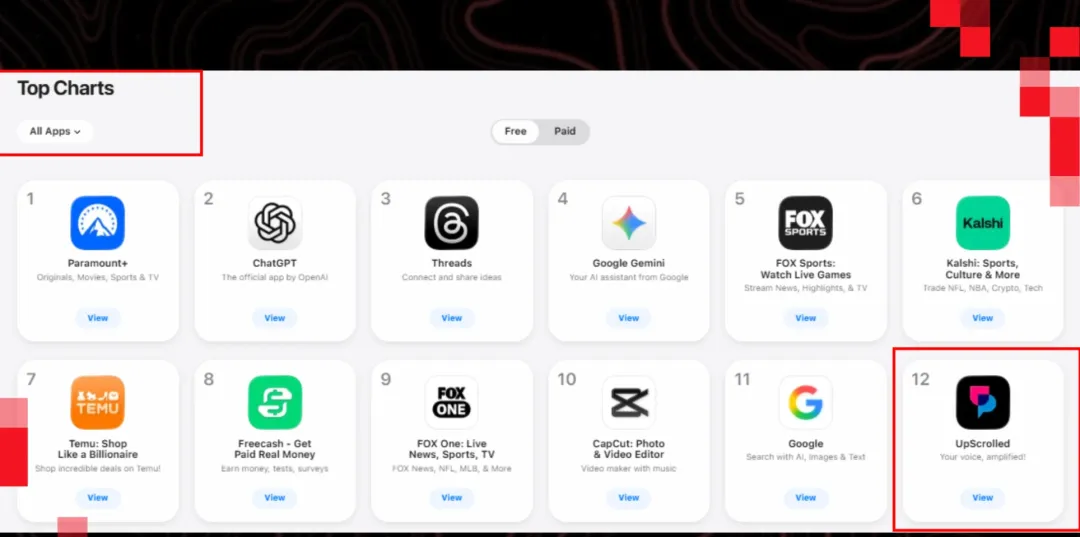Click View button for Google app
1080x537 pixels.
[x=806, y=498]
